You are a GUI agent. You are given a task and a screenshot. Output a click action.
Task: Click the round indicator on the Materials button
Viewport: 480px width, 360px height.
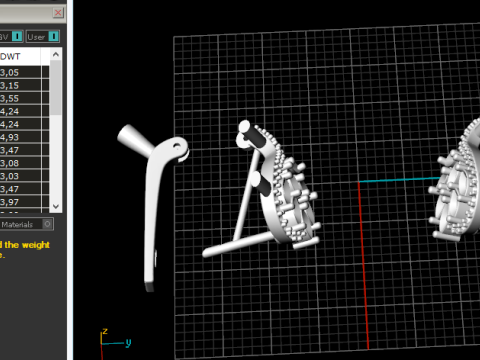click(47, 224)
